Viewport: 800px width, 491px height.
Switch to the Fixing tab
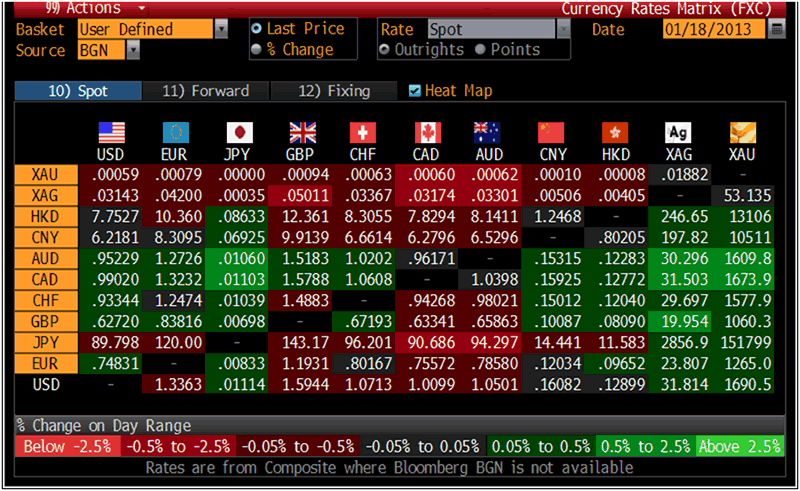click(x=334, y=91)
